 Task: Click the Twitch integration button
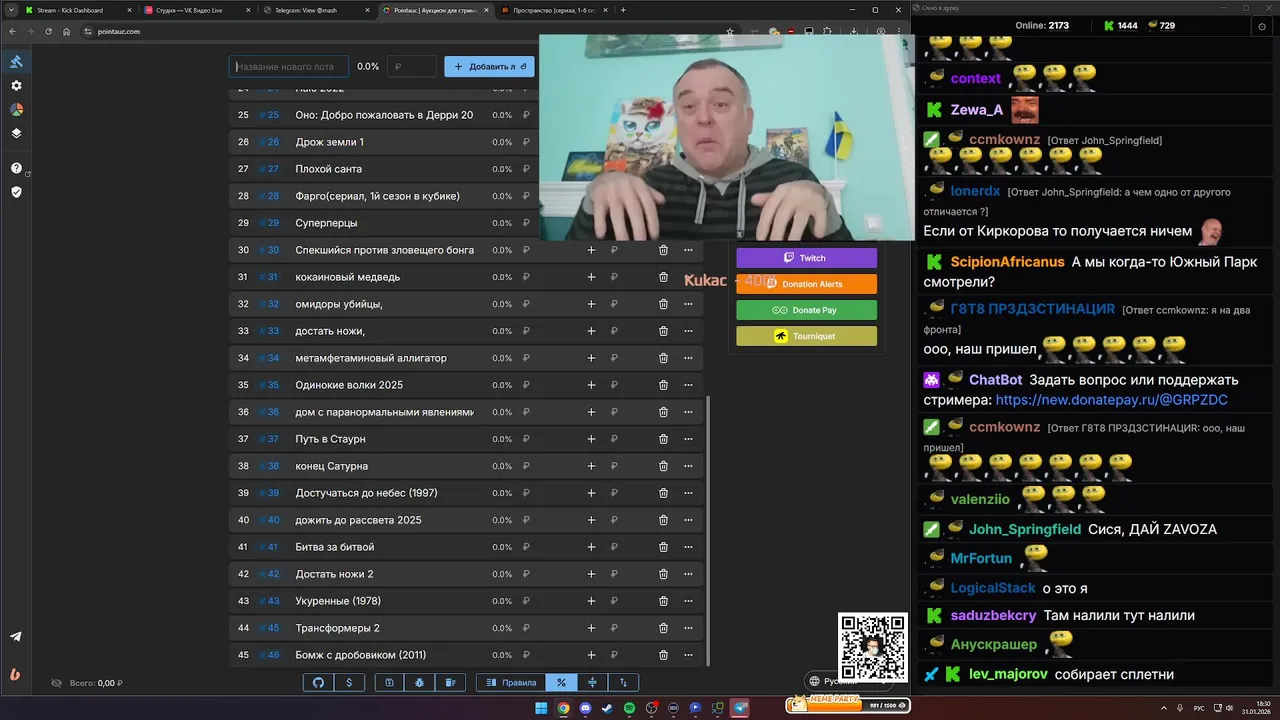pyautogui.click(x=806, y=258)
